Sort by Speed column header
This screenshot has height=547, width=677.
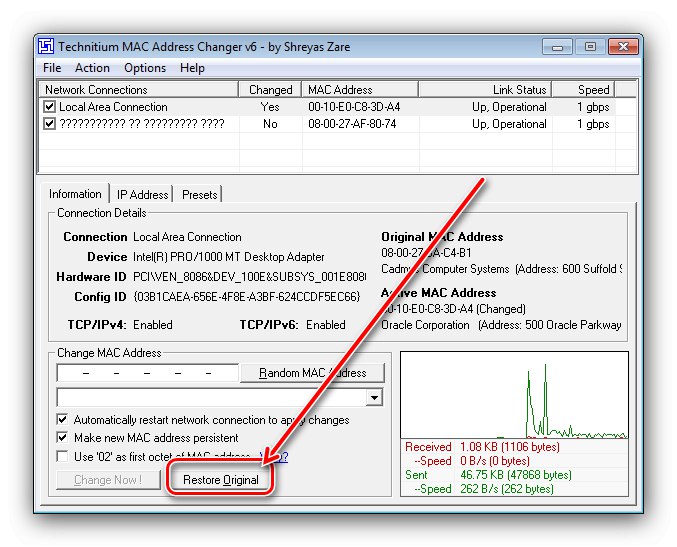click(x=583, y=89)
